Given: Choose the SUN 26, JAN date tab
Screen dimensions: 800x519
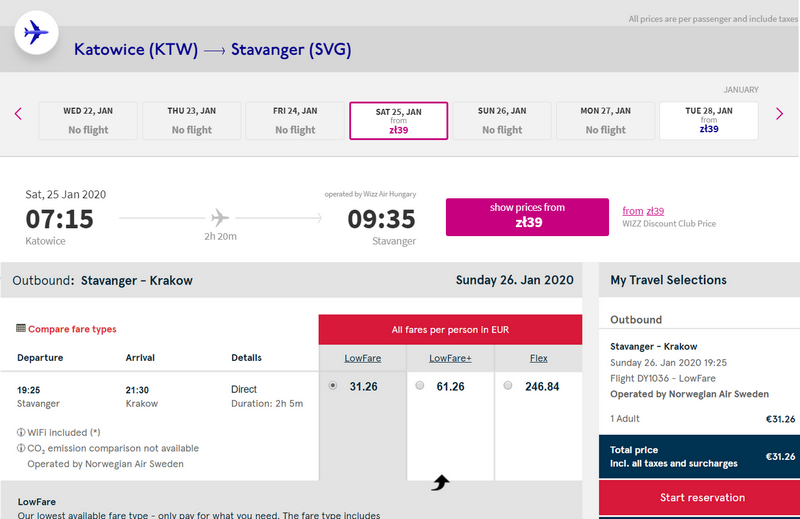Looking at the screenshot, I should click(502, 120).
